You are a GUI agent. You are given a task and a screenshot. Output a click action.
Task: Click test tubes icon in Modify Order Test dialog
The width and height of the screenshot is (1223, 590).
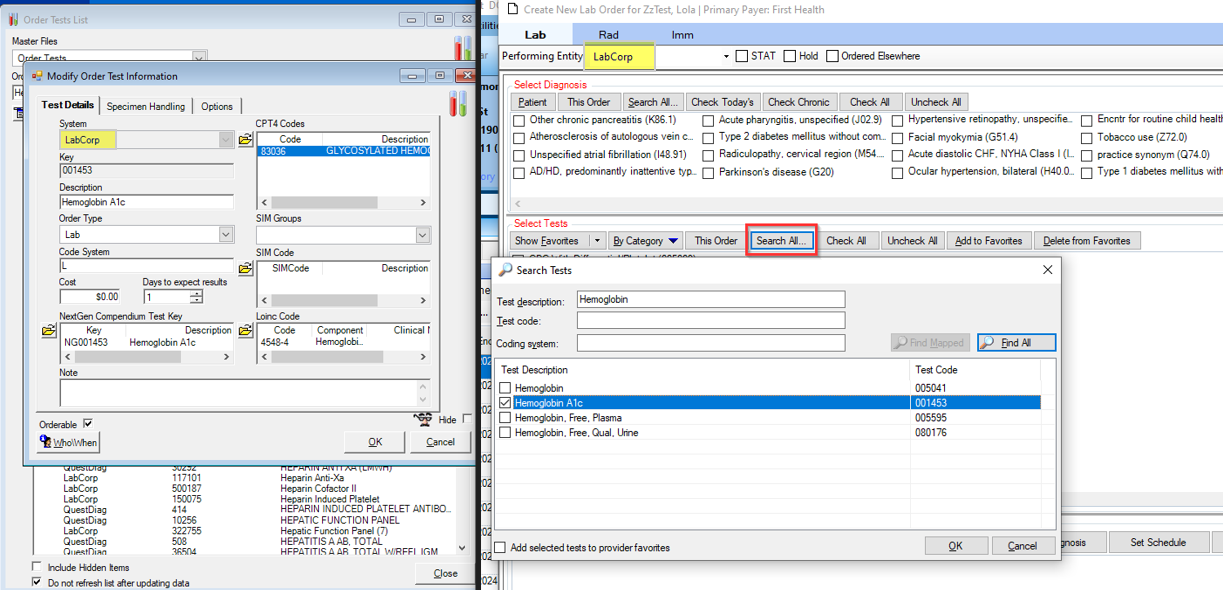pos(458,103)
